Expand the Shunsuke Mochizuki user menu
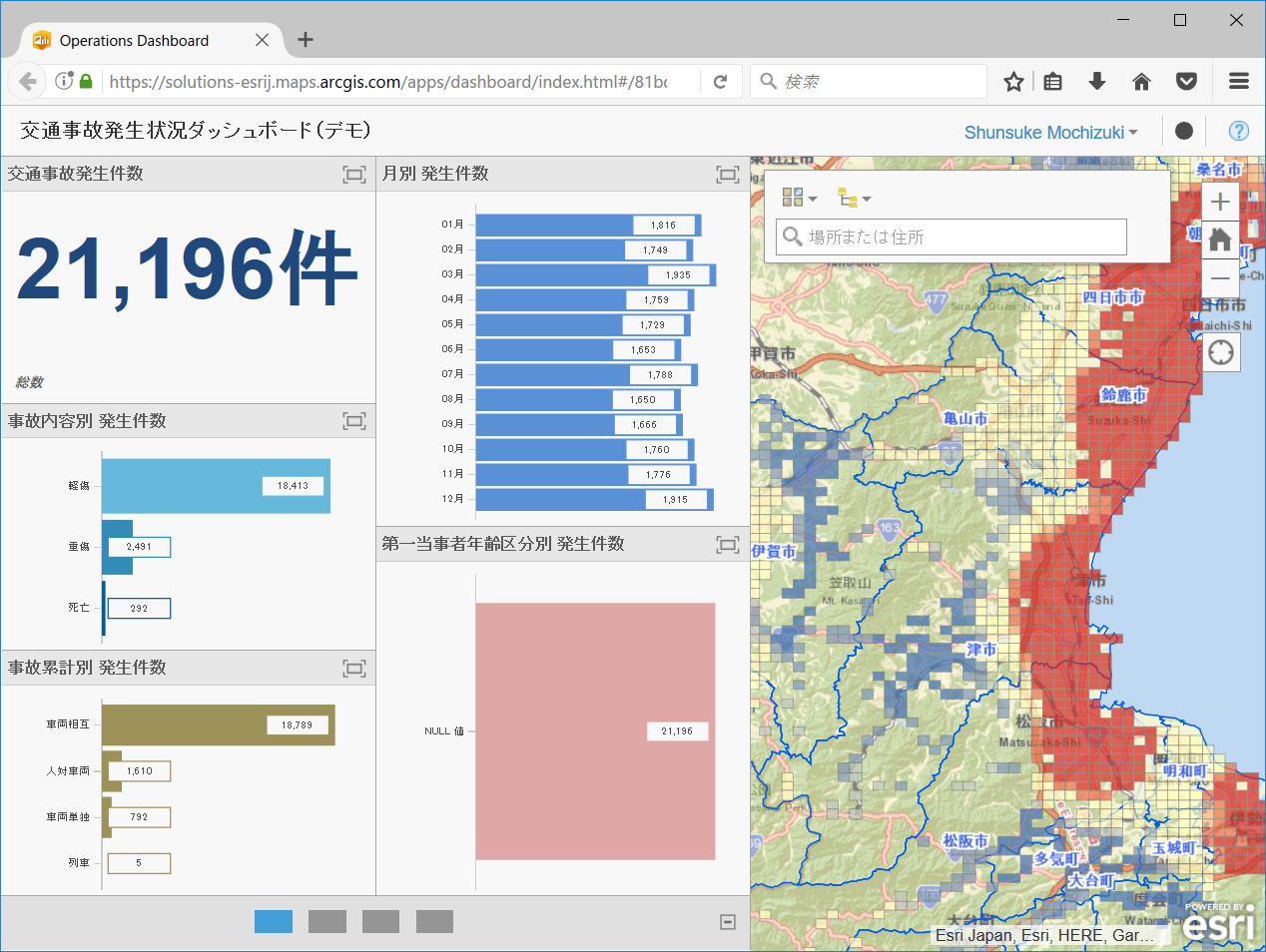The image size is (1266, 952). 1050,133
